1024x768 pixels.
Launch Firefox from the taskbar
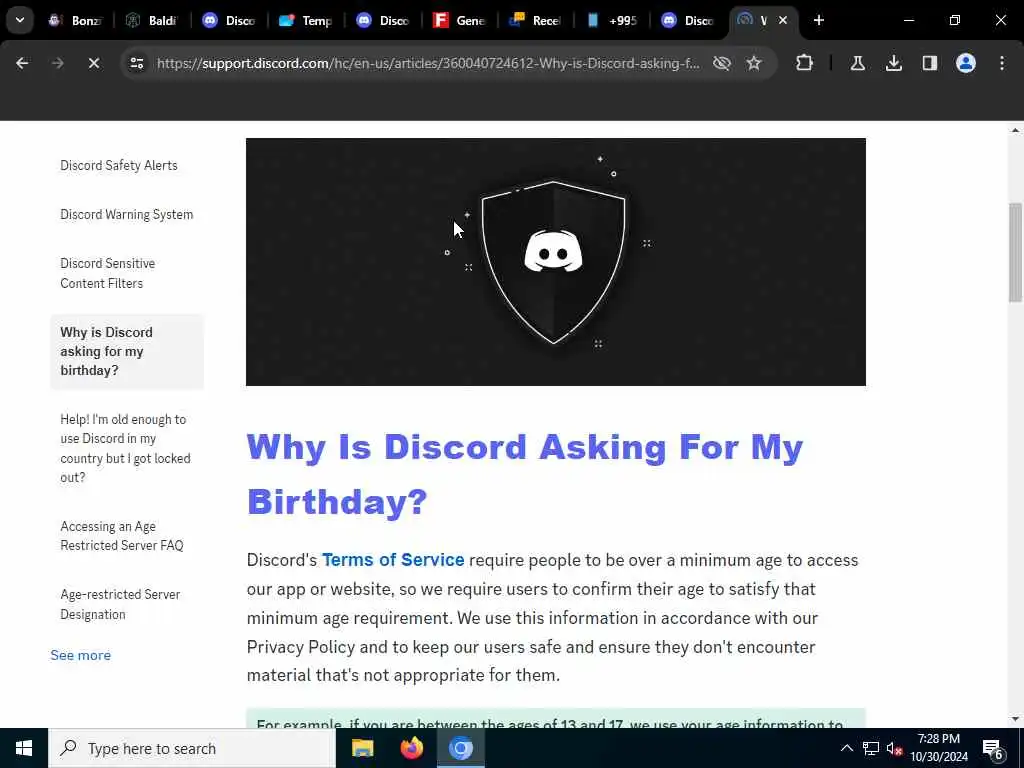[x=411, y=748]
